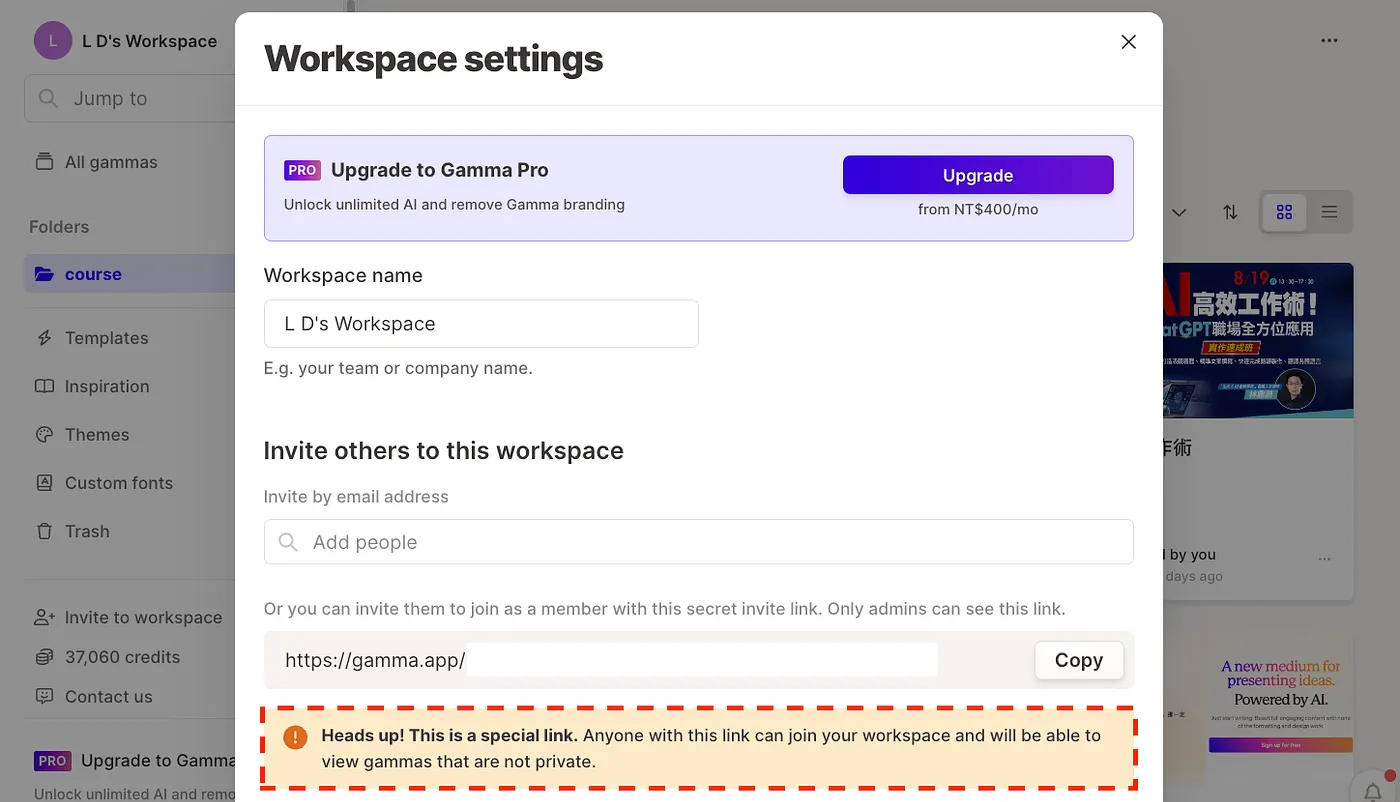Screen dimensions: 1400x802
Task: Open the AI course gamma thumbnail
Action: click(1258, 341)
